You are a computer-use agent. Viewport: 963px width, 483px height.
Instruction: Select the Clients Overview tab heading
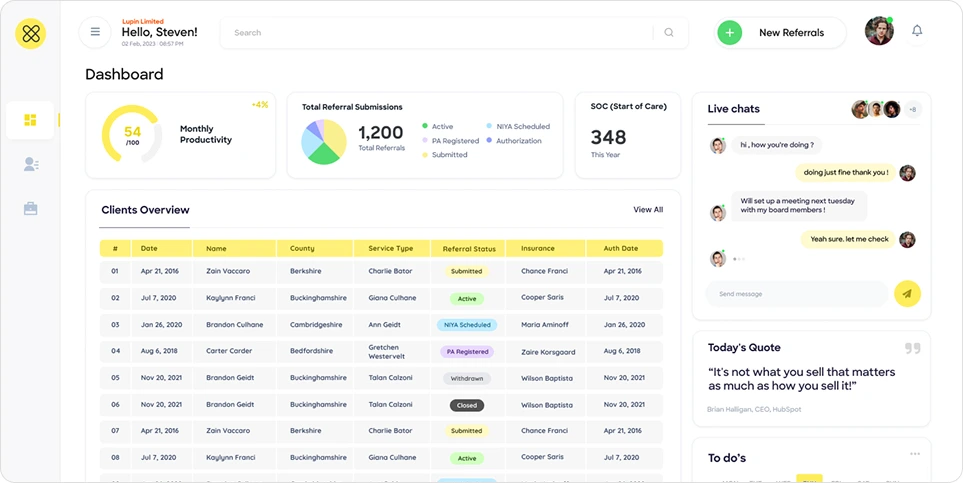pos(145,210)
